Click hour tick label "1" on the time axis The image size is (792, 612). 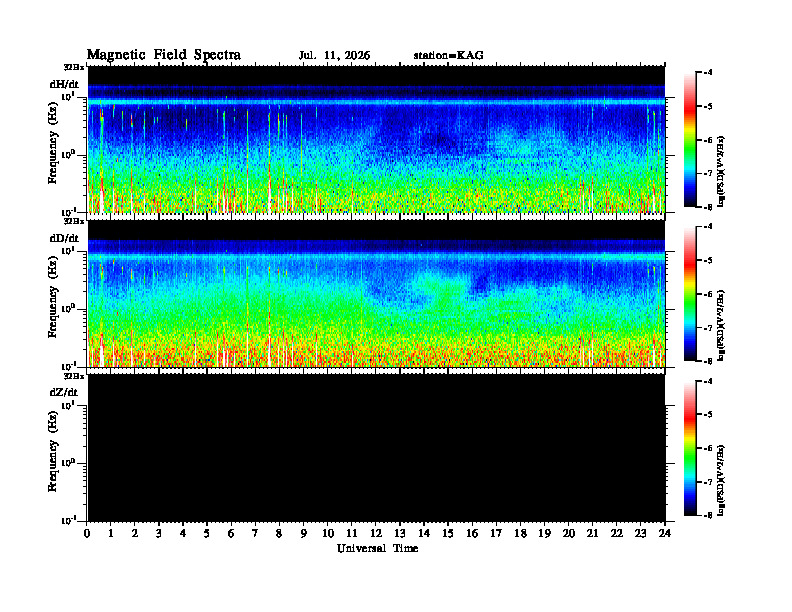pyautogui.click(x=111, y=534)
